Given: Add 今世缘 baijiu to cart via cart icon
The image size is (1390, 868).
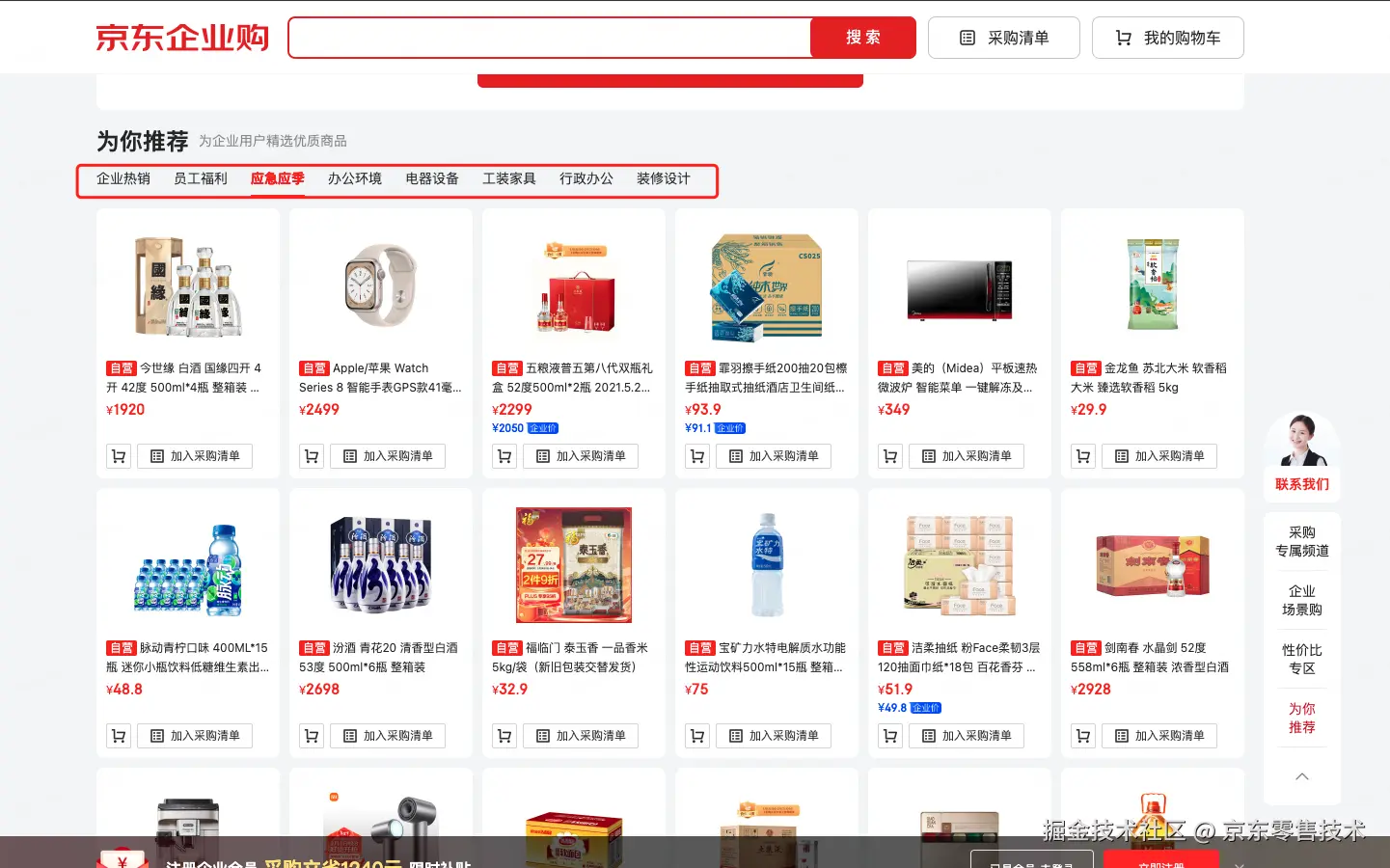Looking at the screenshot, I should click(119, 456).
